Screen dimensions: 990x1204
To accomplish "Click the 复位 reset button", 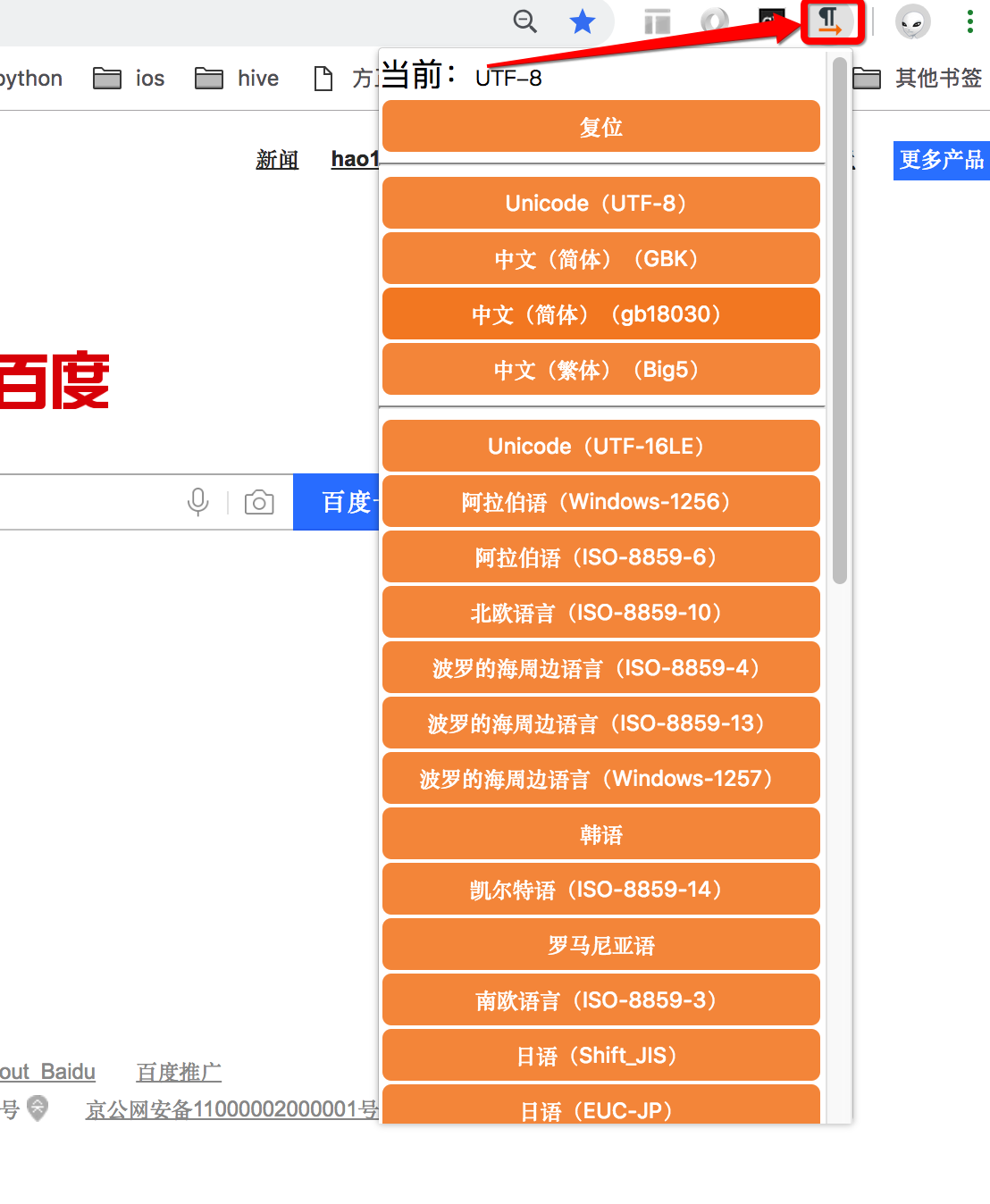I will pos(601,126).
